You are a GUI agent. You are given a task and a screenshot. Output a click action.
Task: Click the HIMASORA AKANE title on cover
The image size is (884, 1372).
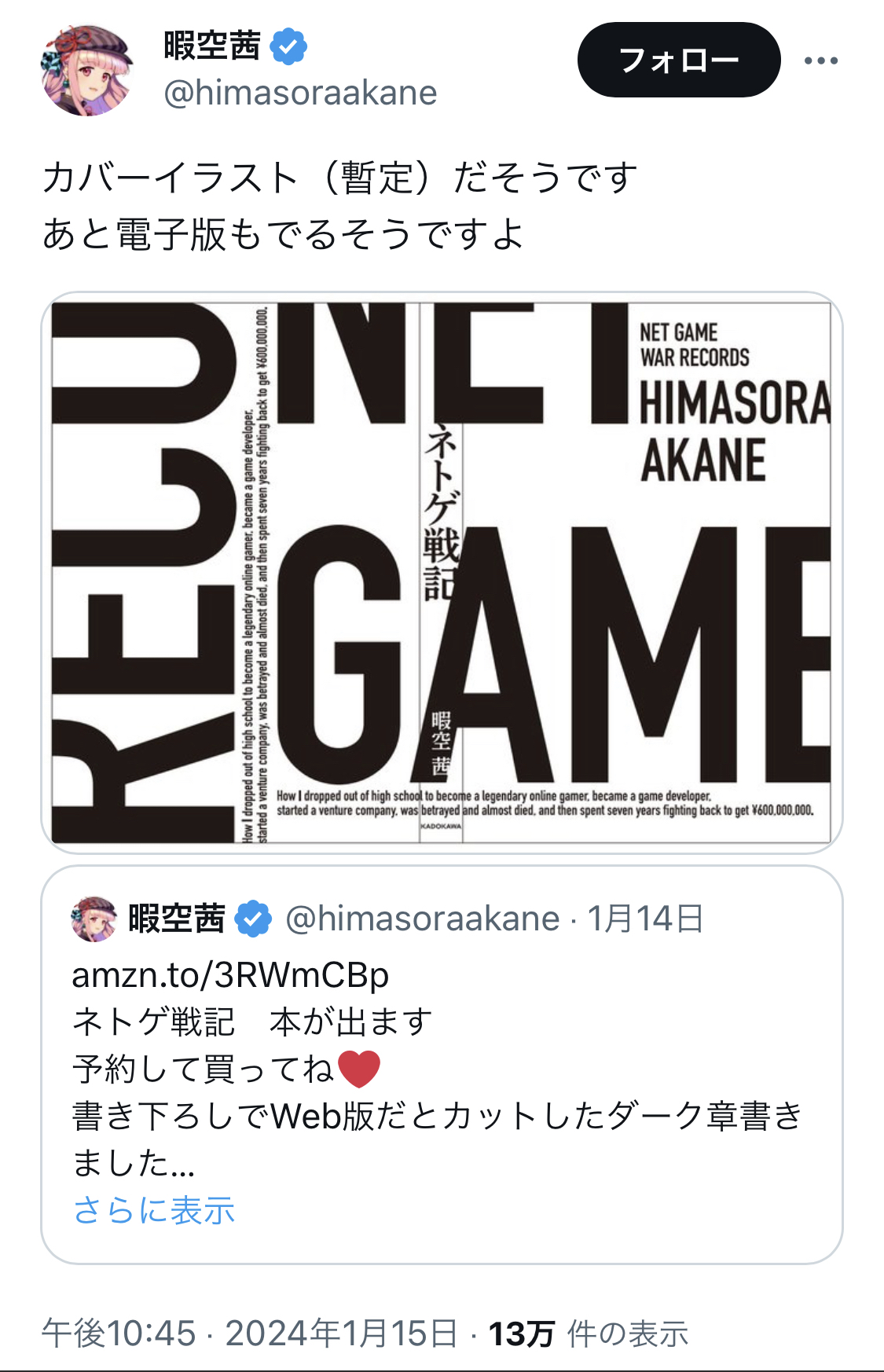(x=734, y=431)
